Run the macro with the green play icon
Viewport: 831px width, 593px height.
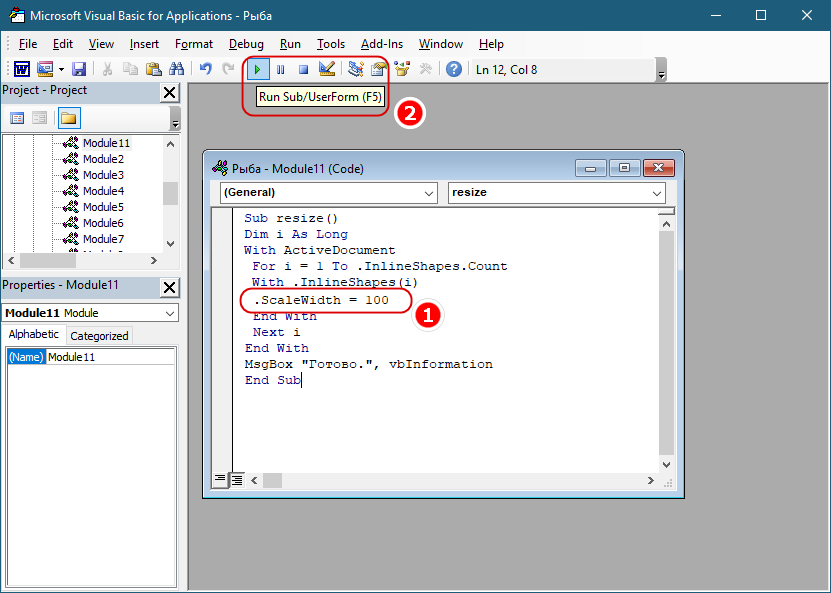(258, 69)
